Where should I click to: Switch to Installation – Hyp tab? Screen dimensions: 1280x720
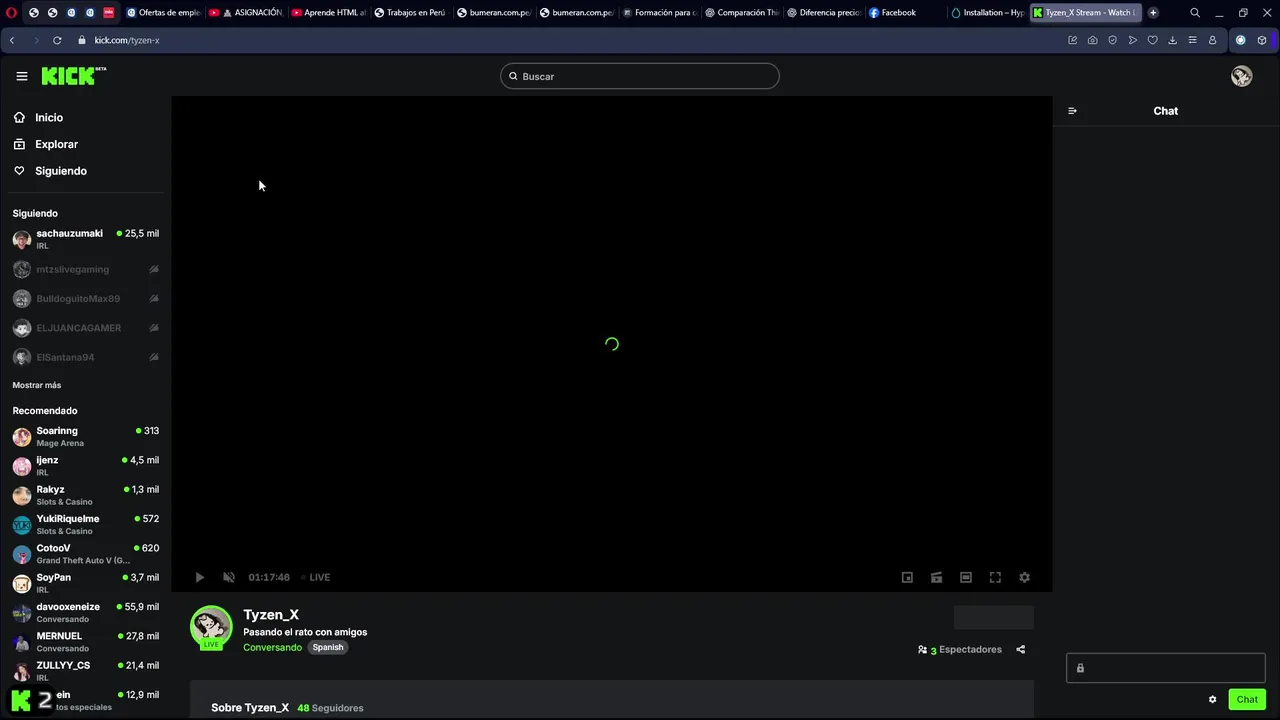pyautogui.click(x=988, y=12)
